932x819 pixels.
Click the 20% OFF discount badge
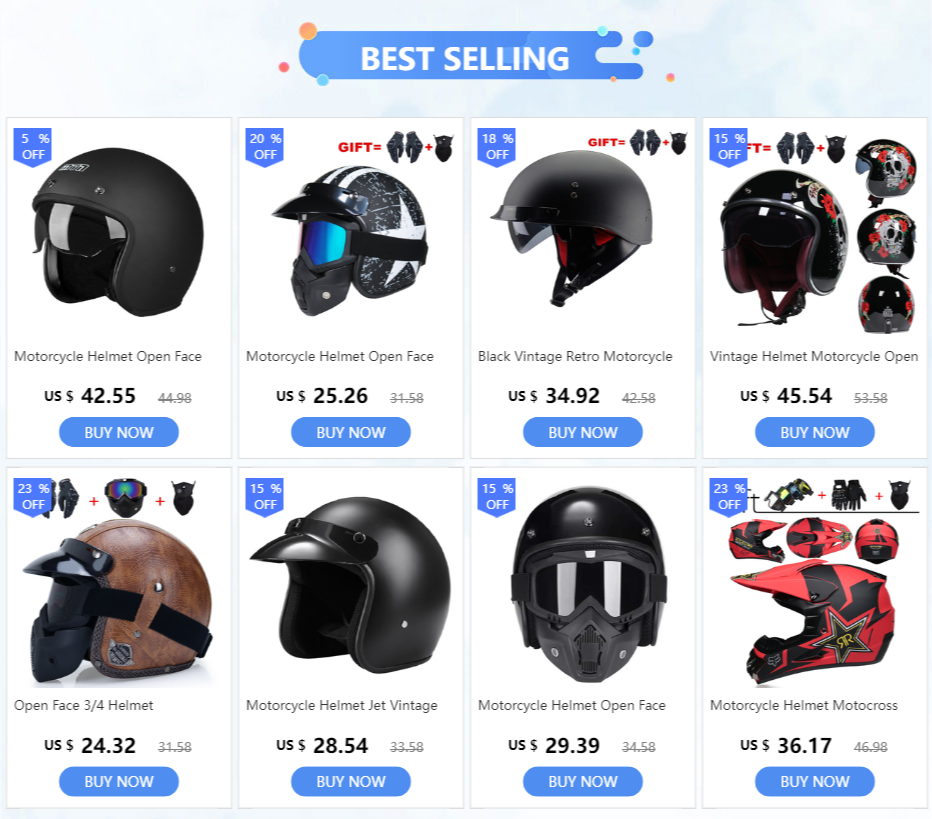(265, 147)
